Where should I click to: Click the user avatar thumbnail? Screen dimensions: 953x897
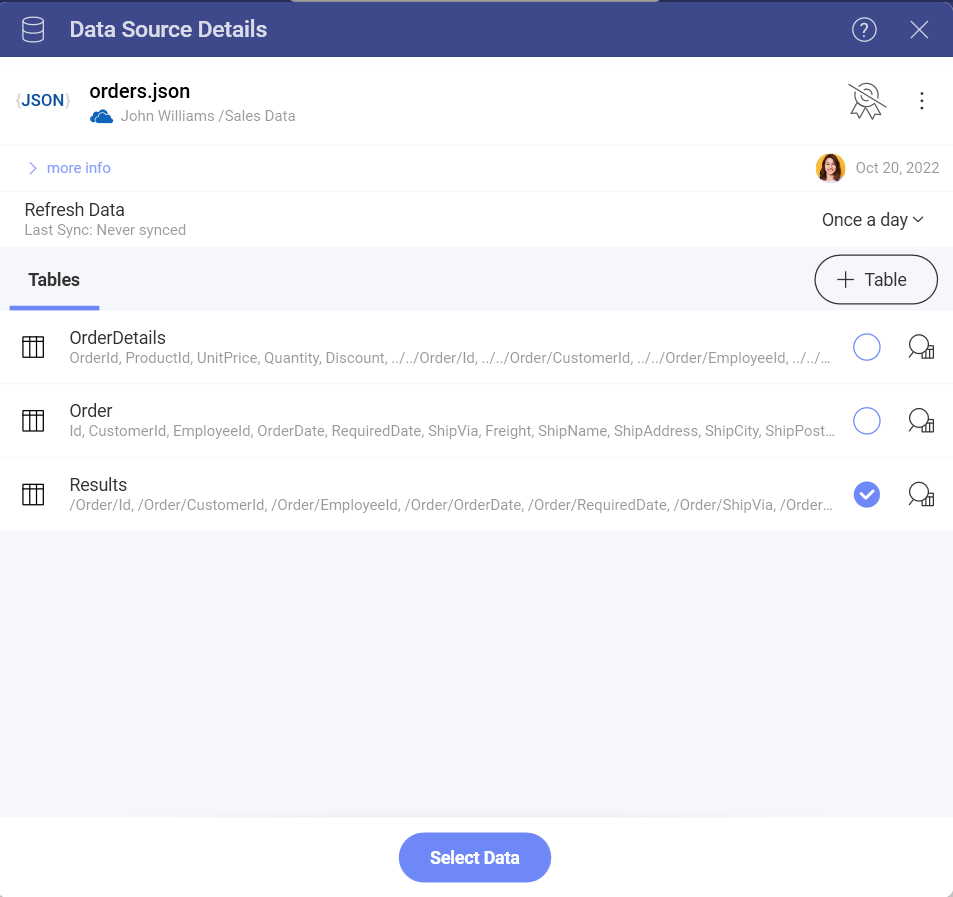coord(830,168)
